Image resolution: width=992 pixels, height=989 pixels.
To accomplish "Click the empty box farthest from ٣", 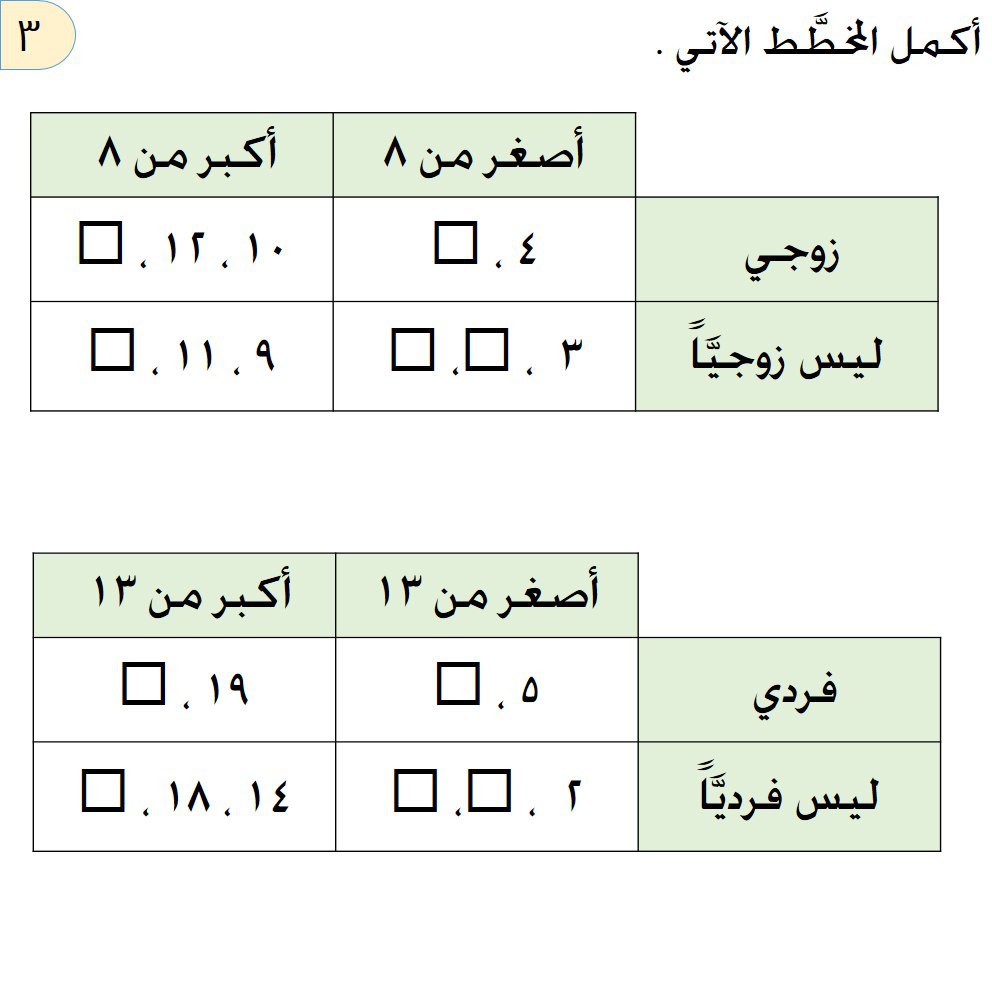I will (x=412, y=351).
